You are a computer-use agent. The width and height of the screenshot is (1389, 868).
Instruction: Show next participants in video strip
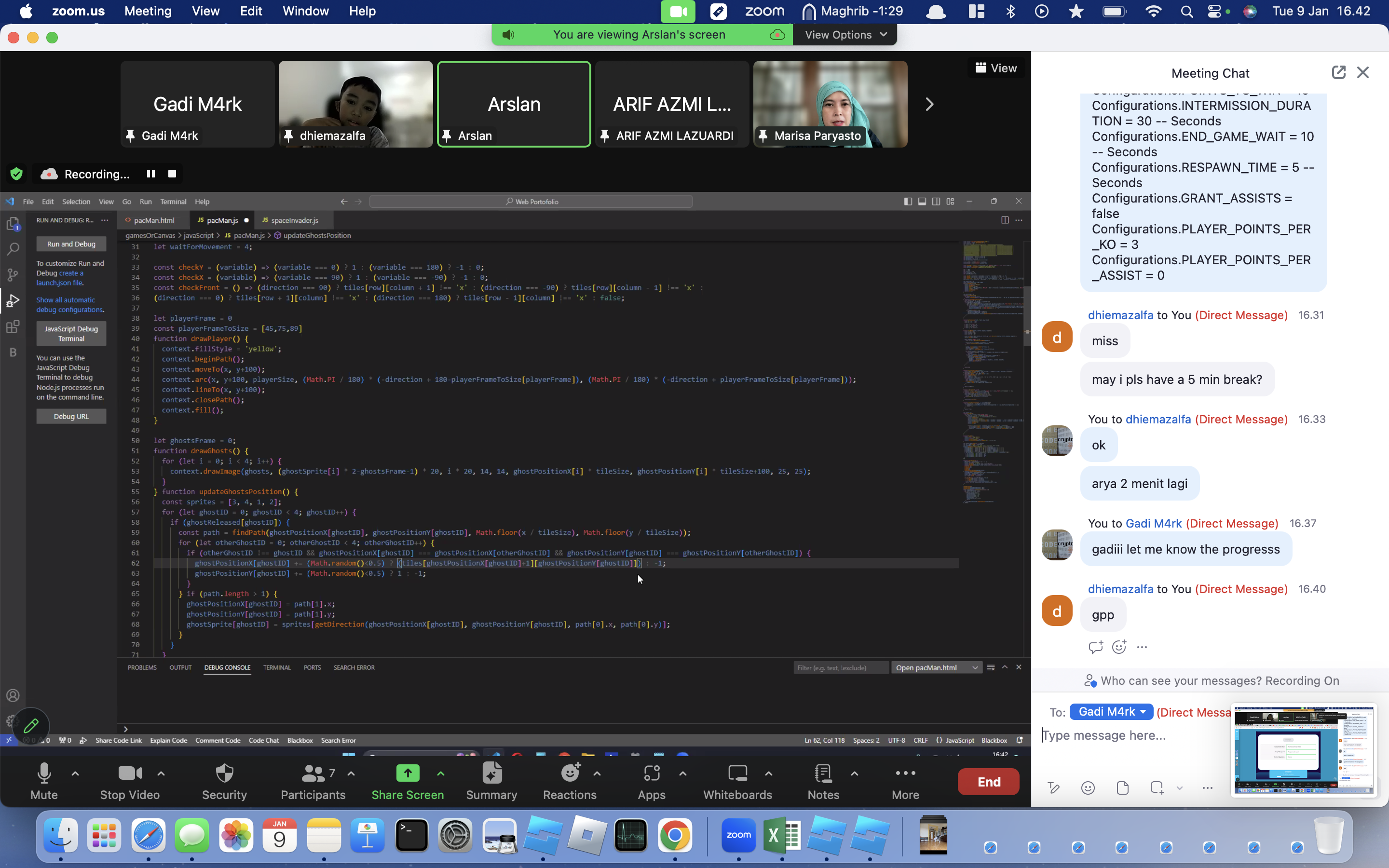point(929,105)
